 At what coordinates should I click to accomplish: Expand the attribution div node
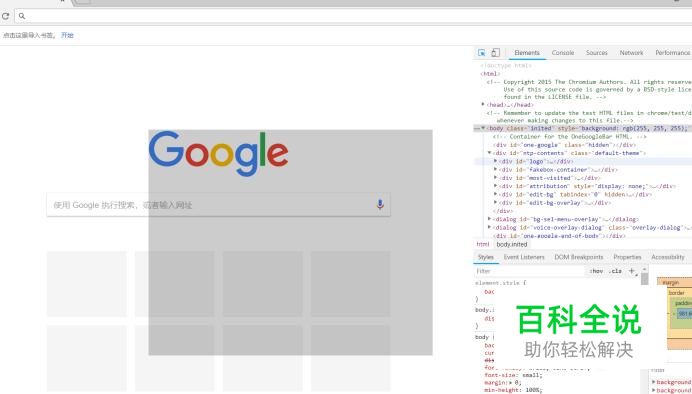[x=495, y=186]
